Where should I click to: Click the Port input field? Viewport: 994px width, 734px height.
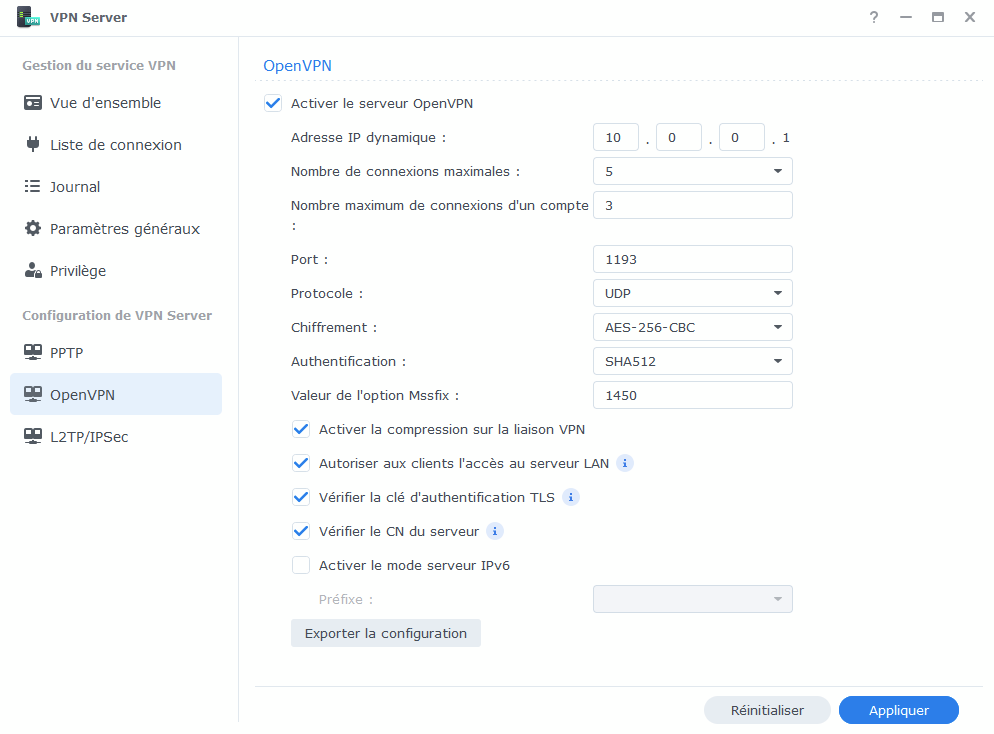point(692,259)
